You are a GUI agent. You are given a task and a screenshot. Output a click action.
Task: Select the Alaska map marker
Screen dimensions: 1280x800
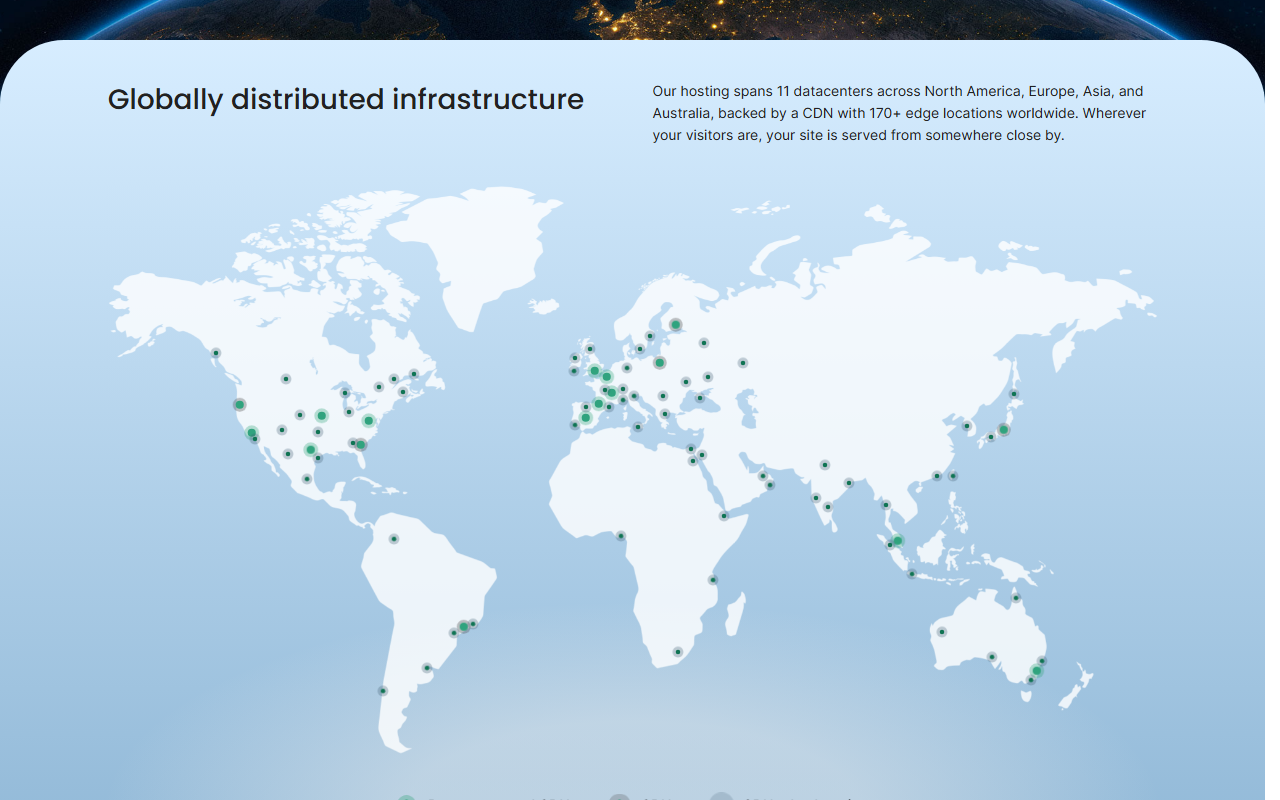coord(215,353)
